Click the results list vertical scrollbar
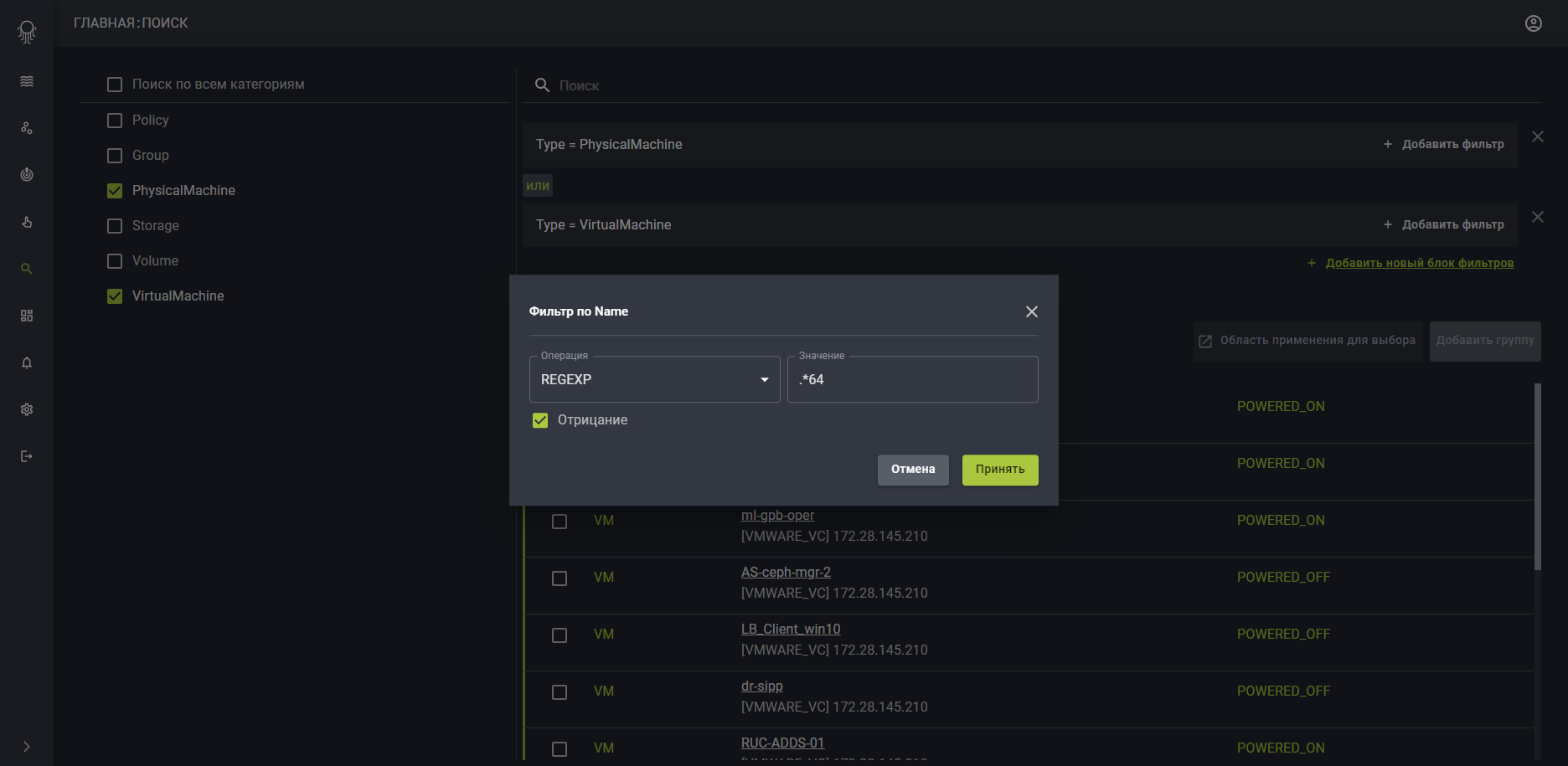1568x766 pixels. [x=1537, y=477]
